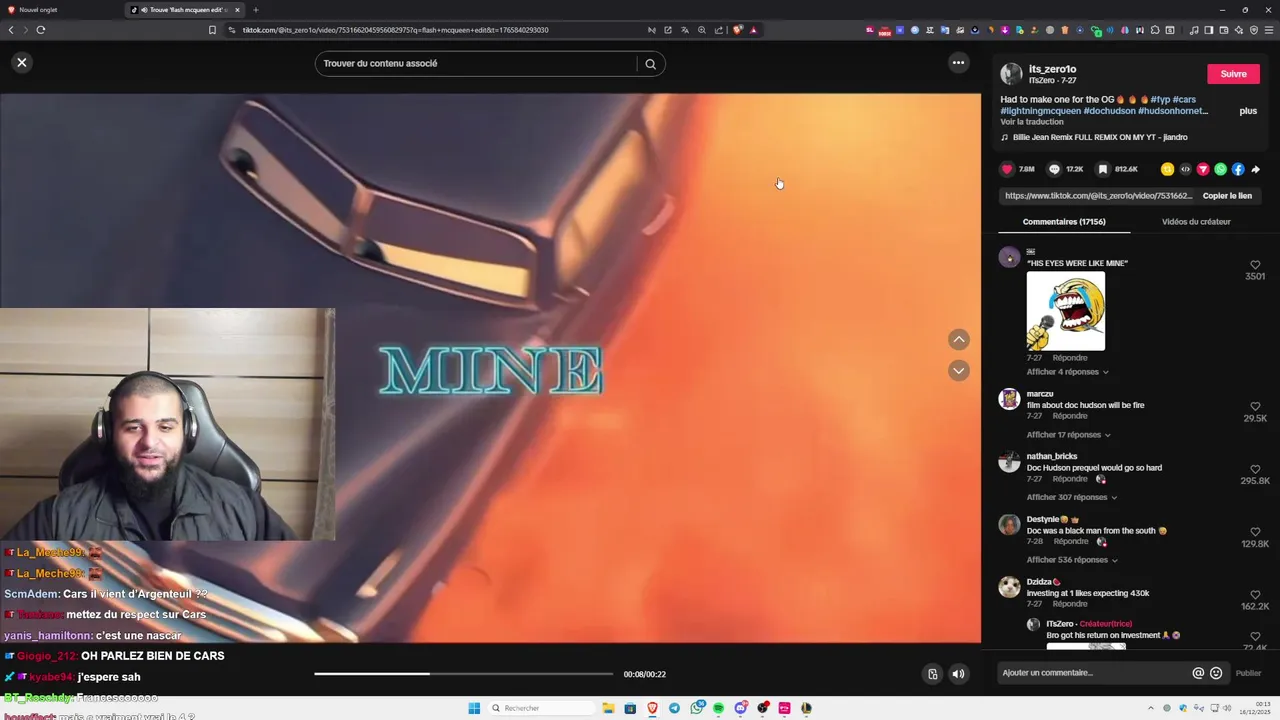Open browser translate icon
This screenshot has width=1280, height=720.
pos(685,30)
